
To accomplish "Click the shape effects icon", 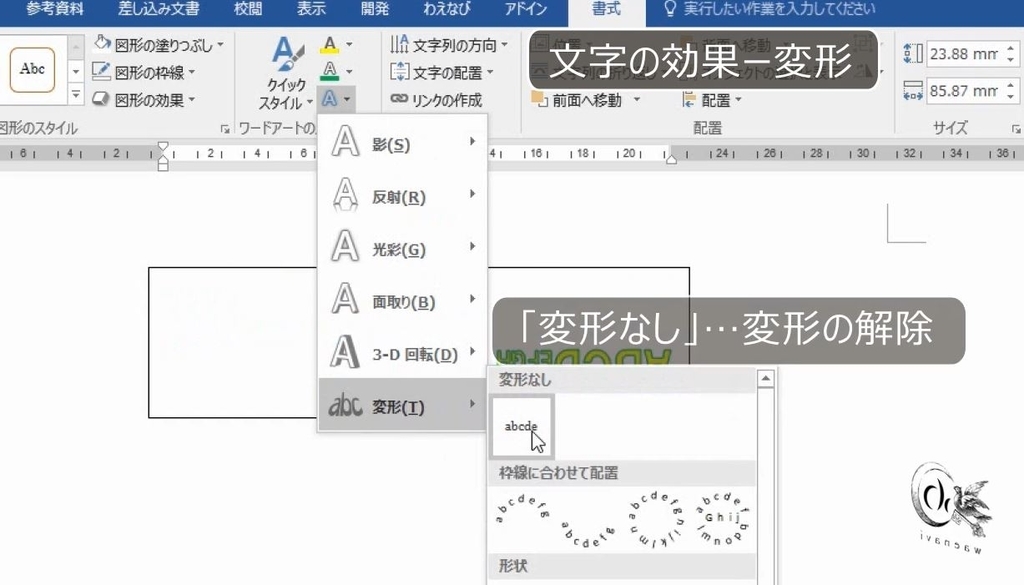I will point(101,99).
